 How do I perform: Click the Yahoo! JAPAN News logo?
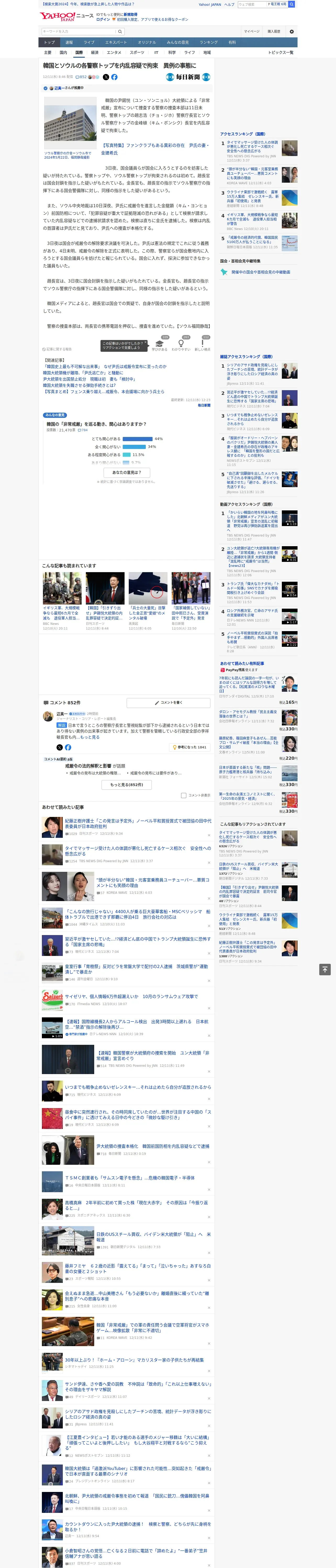pos(67,16)
